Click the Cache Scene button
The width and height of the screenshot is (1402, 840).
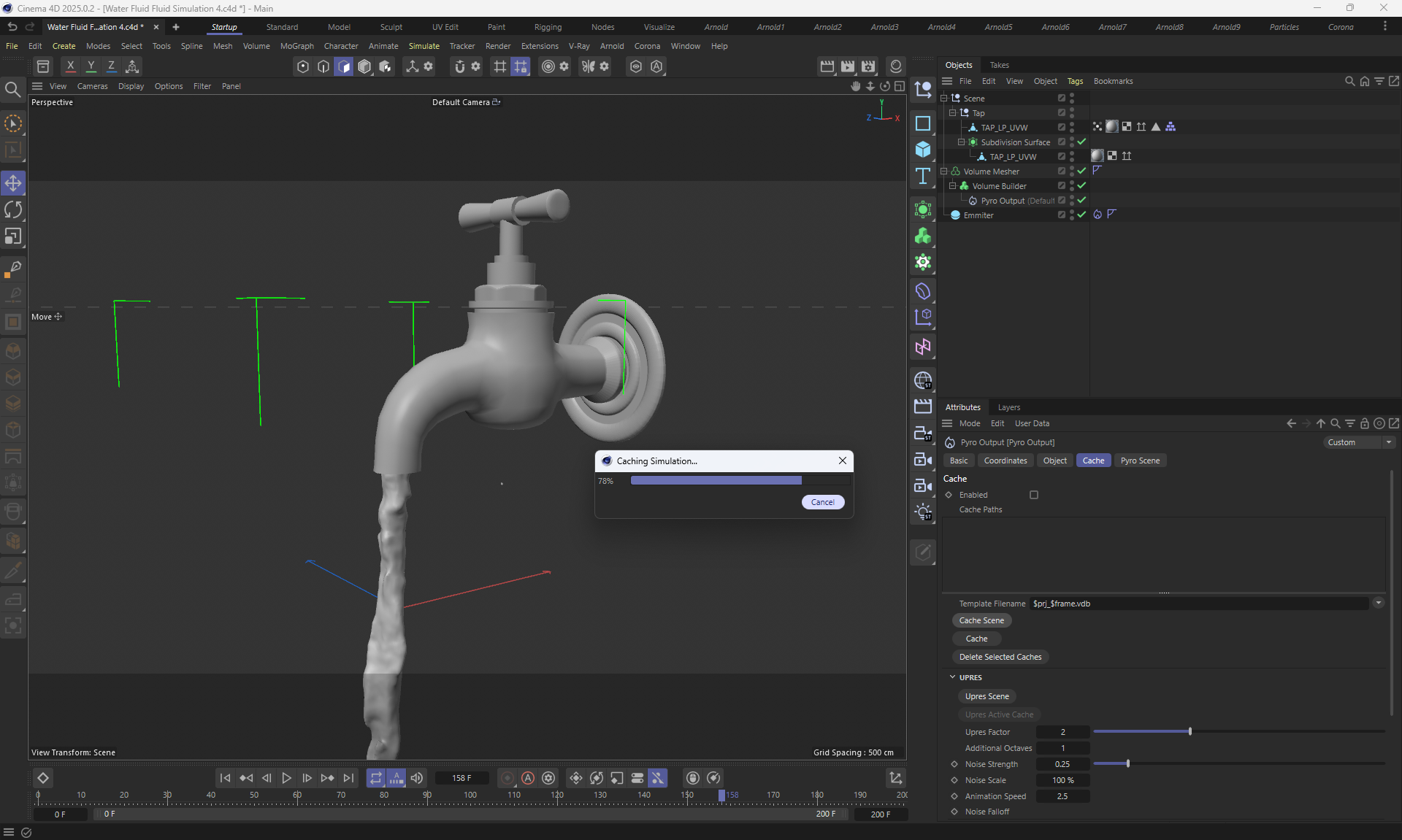(x=981, y=620)
